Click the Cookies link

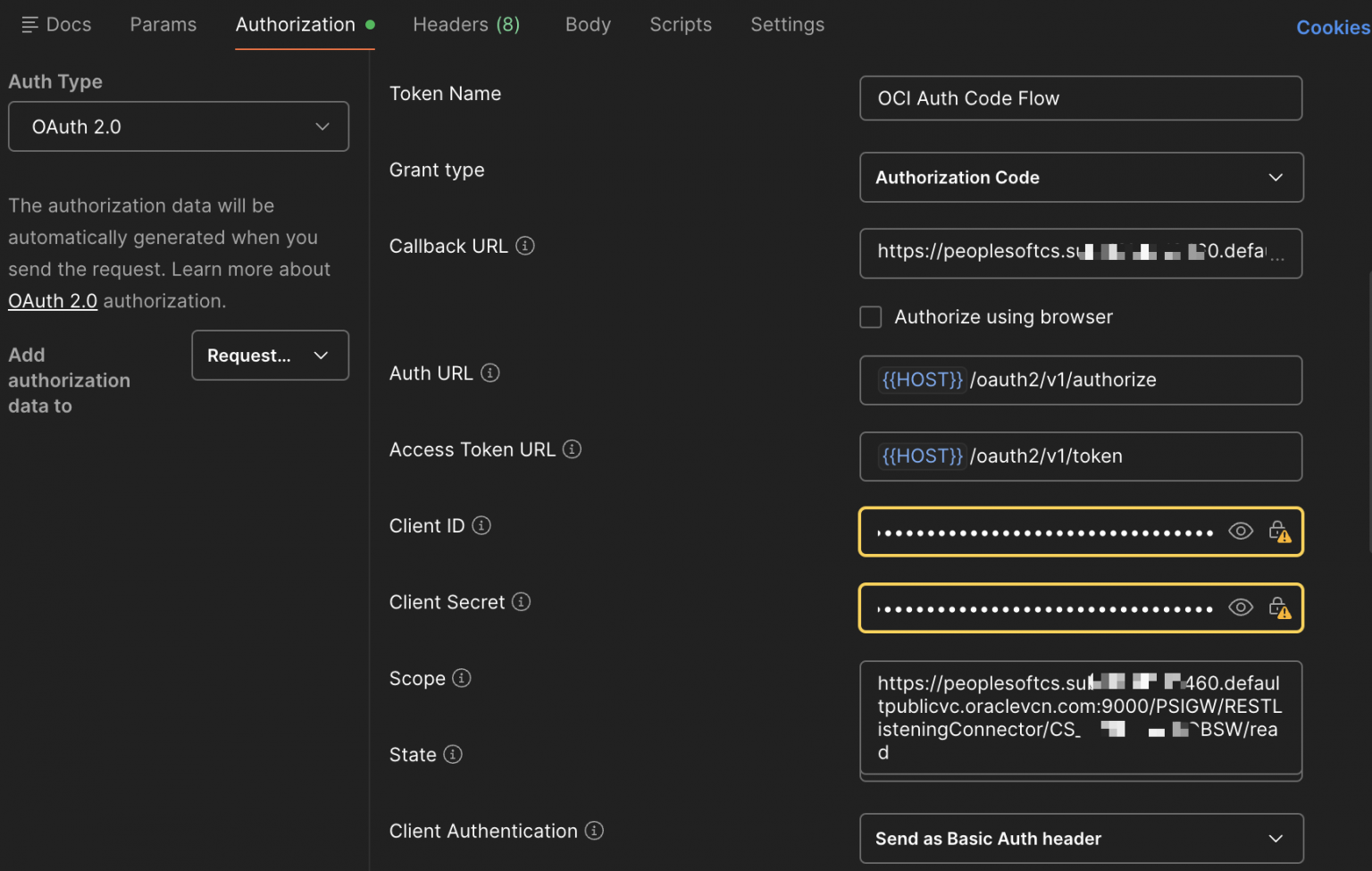click(1333, 28)
